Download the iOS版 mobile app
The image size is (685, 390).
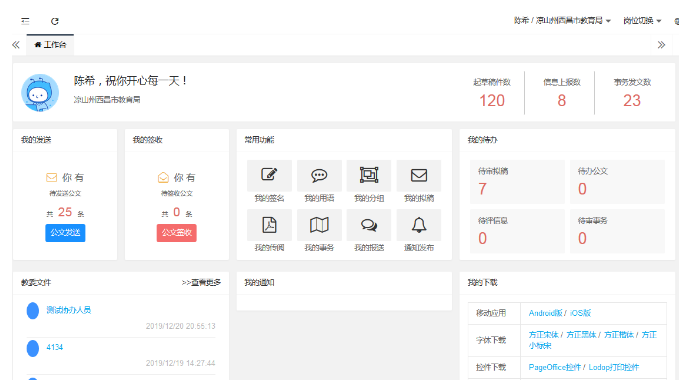pos(580,313)
